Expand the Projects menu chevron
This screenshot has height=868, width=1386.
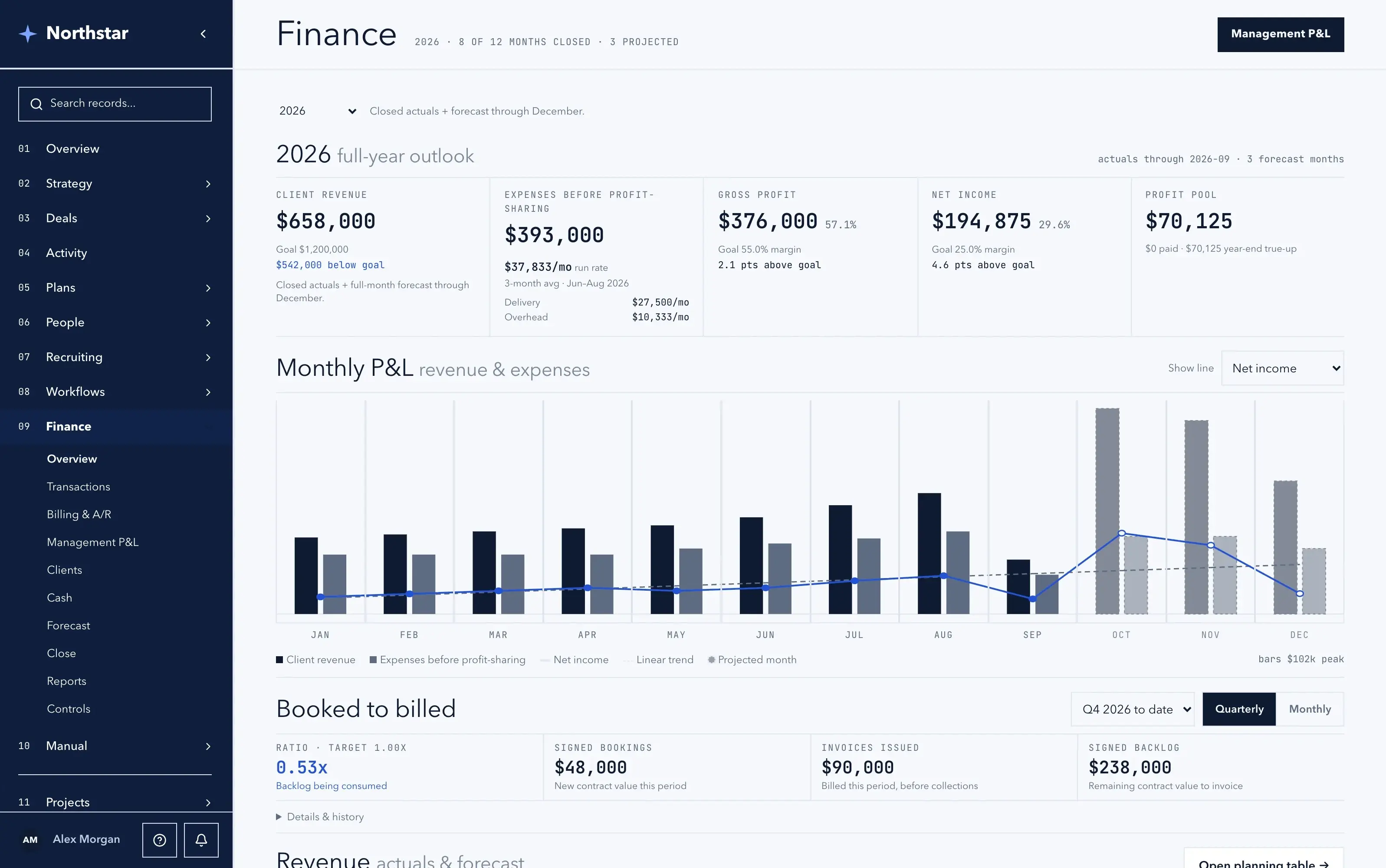tap(208, 802)
